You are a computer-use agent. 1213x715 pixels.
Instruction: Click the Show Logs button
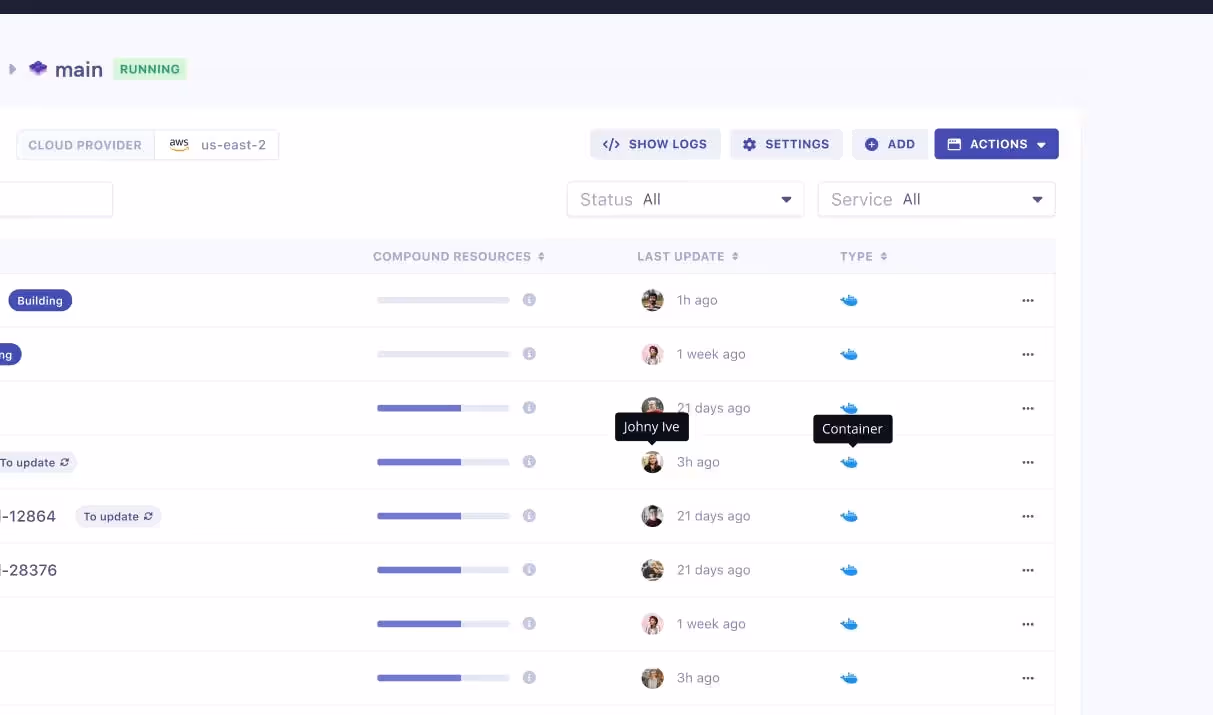(655, 144)
